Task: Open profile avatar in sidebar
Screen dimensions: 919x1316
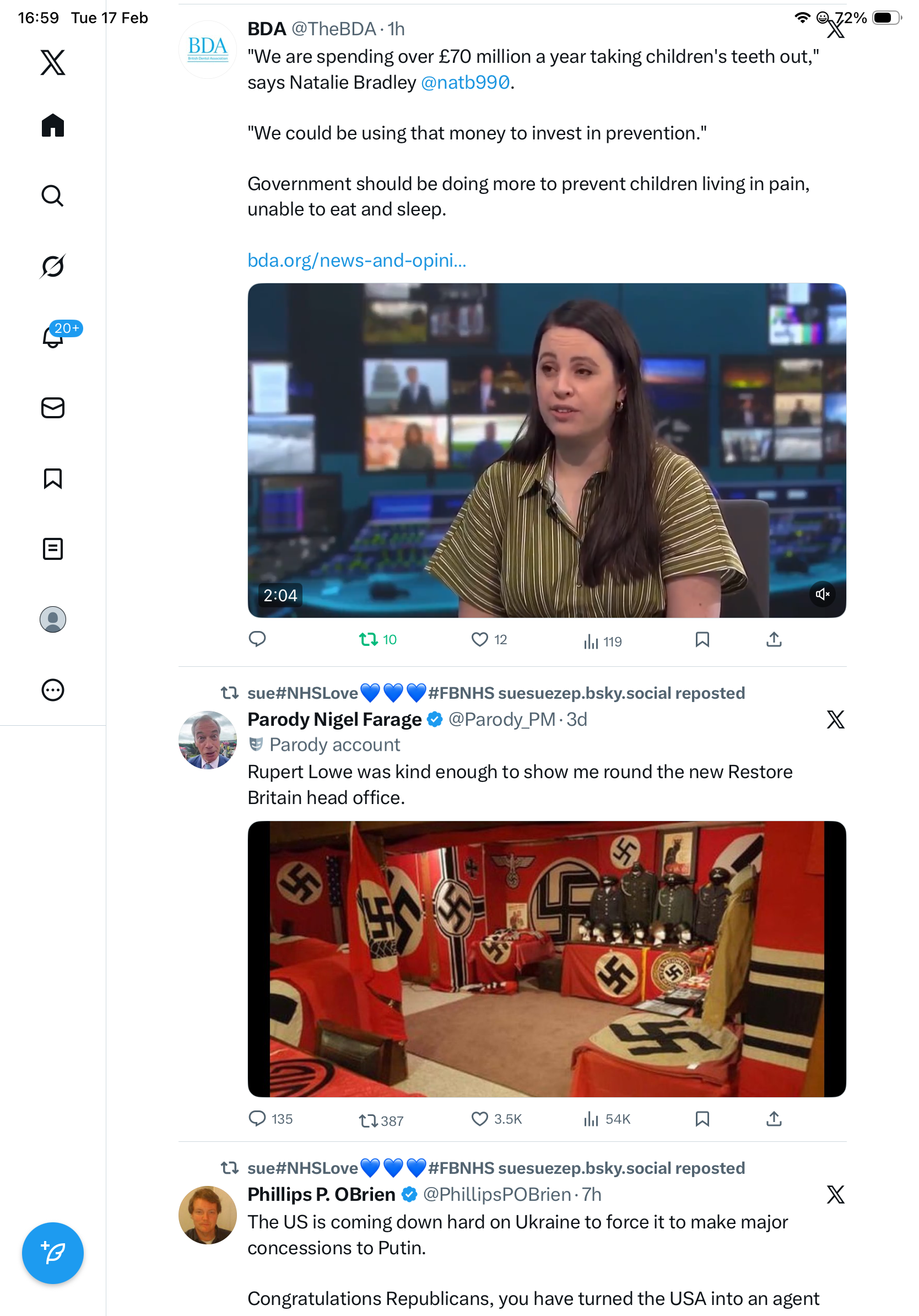Action: tap(53, 619)
